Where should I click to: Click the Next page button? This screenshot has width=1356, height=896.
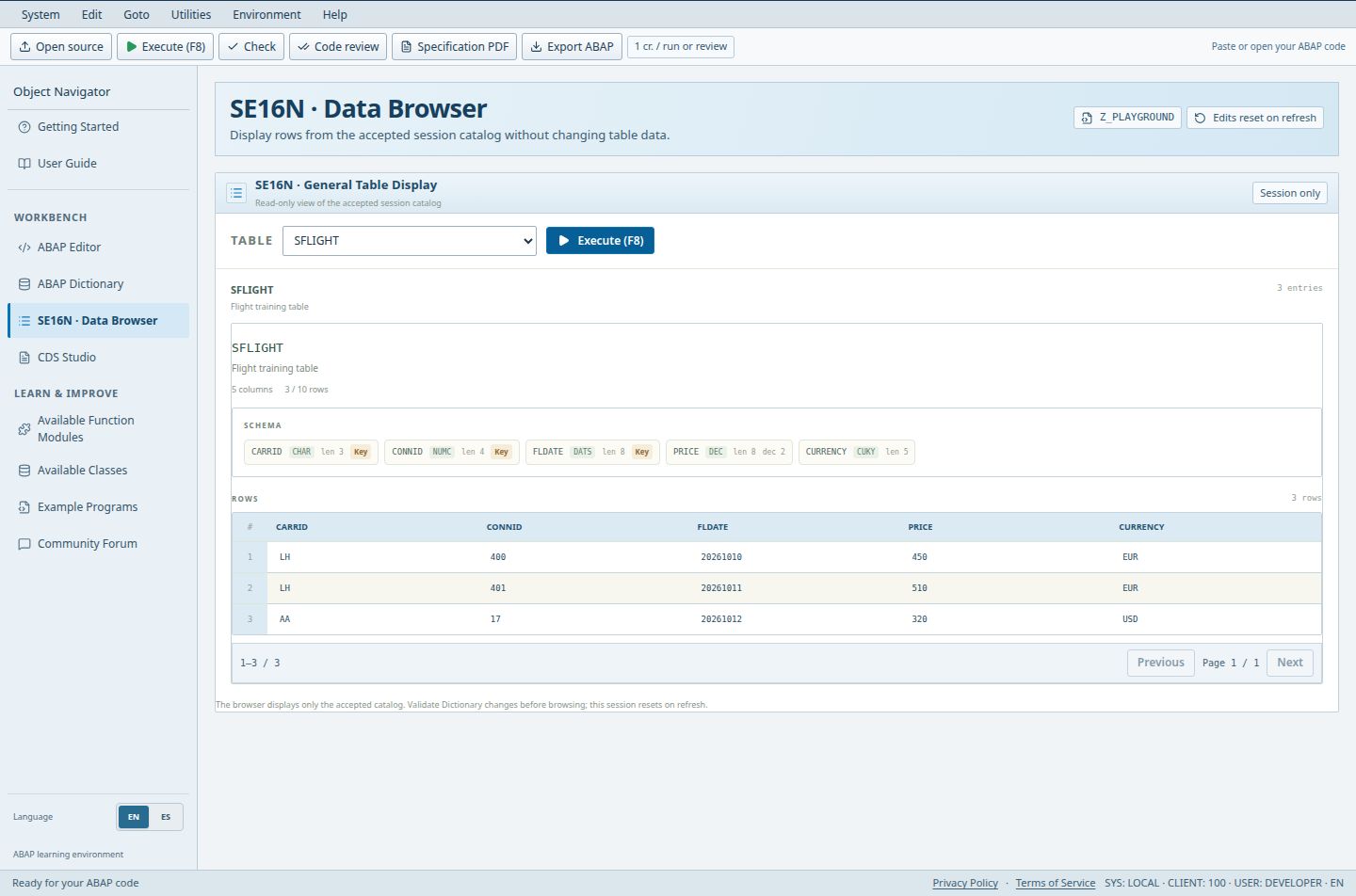(x=1290, y=663)
